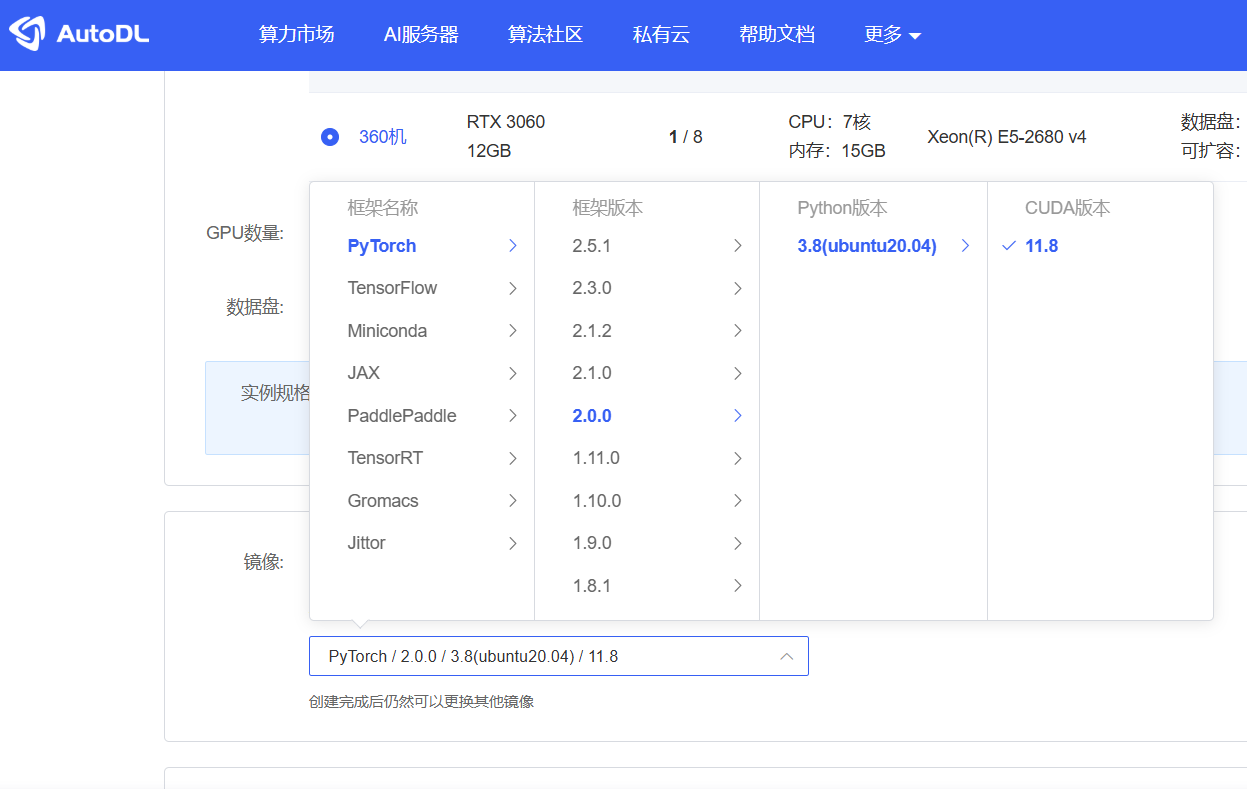Expand the 更多 dropdown menu

[x=892, y=34]
